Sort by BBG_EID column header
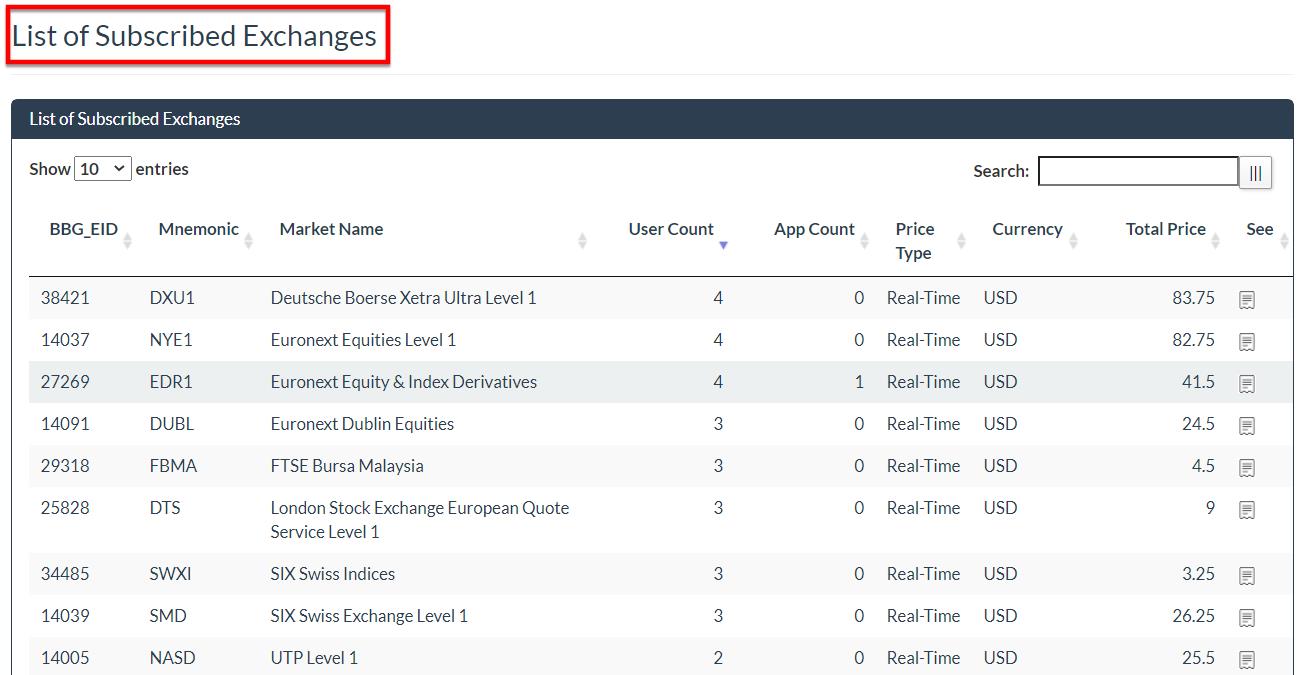This screenshot has width=1309, height=675. click(84, 230)
